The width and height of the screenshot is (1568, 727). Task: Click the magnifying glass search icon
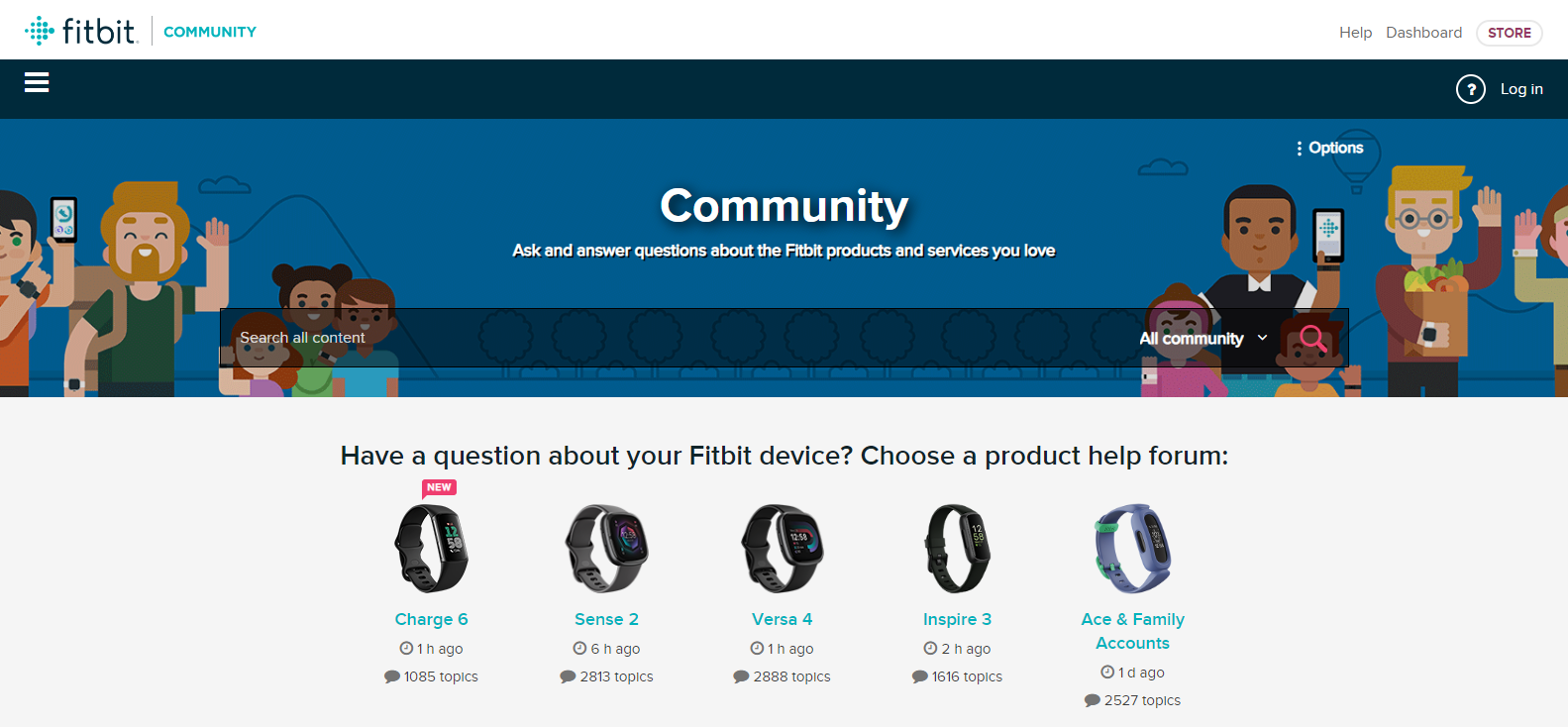tap(1313, 338)
